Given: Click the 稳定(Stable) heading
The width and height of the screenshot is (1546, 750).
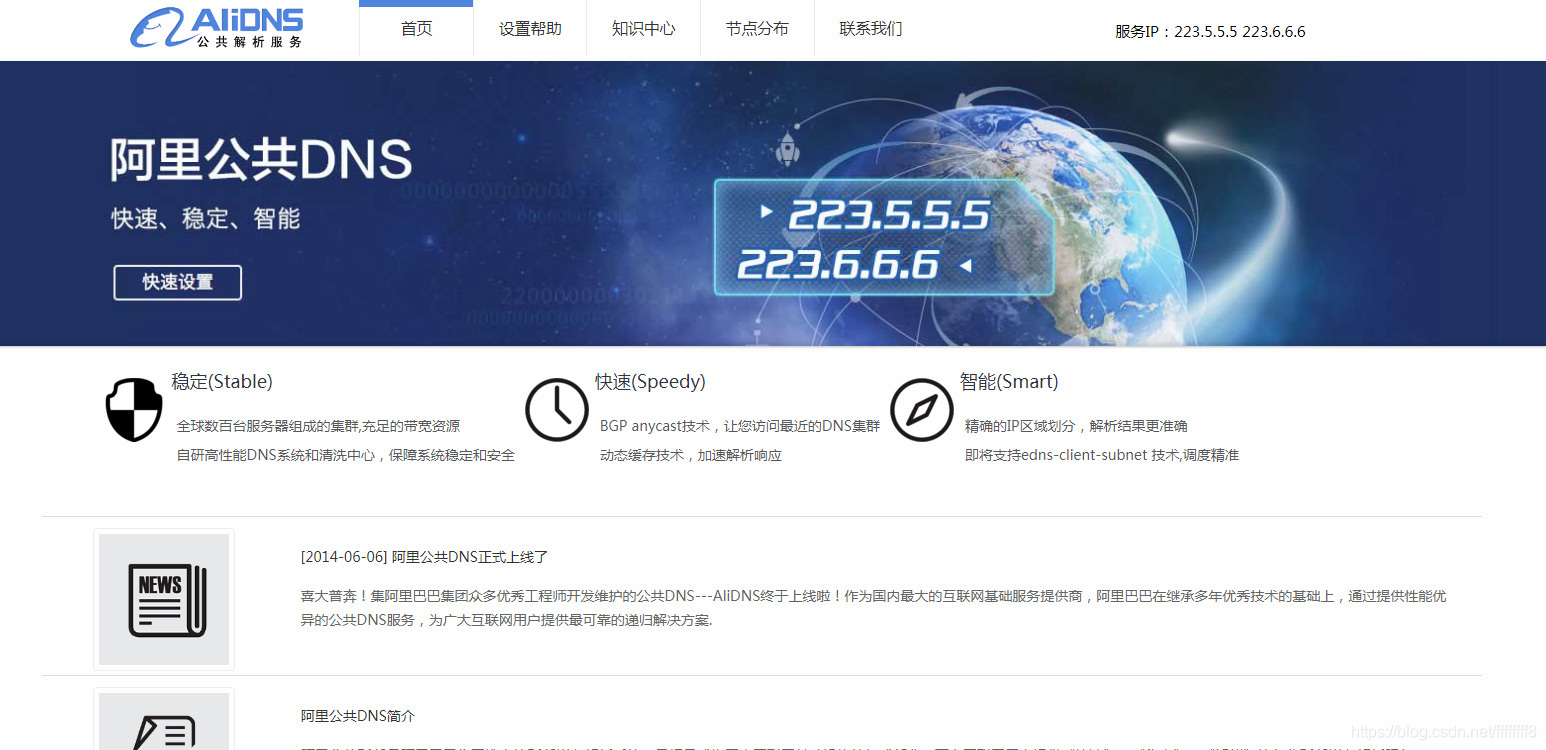Looking at the screenshot, I should click(x=222, y=382).
